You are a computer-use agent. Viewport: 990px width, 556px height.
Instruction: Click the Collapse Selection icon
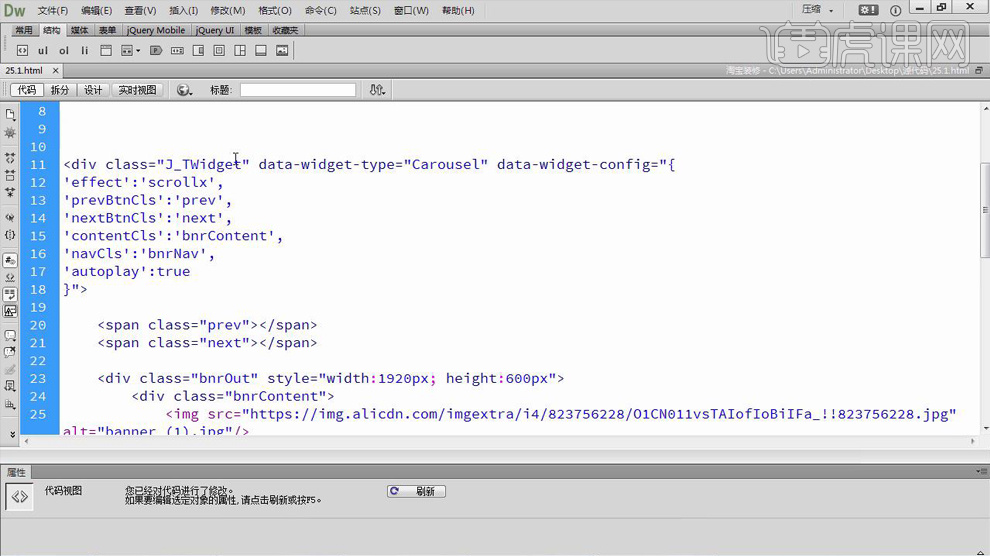tap(10, 175)
